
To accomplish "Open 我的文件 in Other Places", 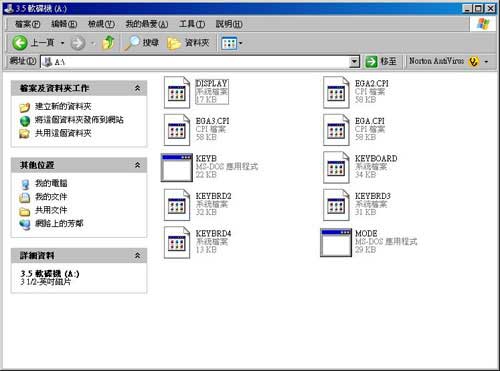I will (x=51, y=197).
